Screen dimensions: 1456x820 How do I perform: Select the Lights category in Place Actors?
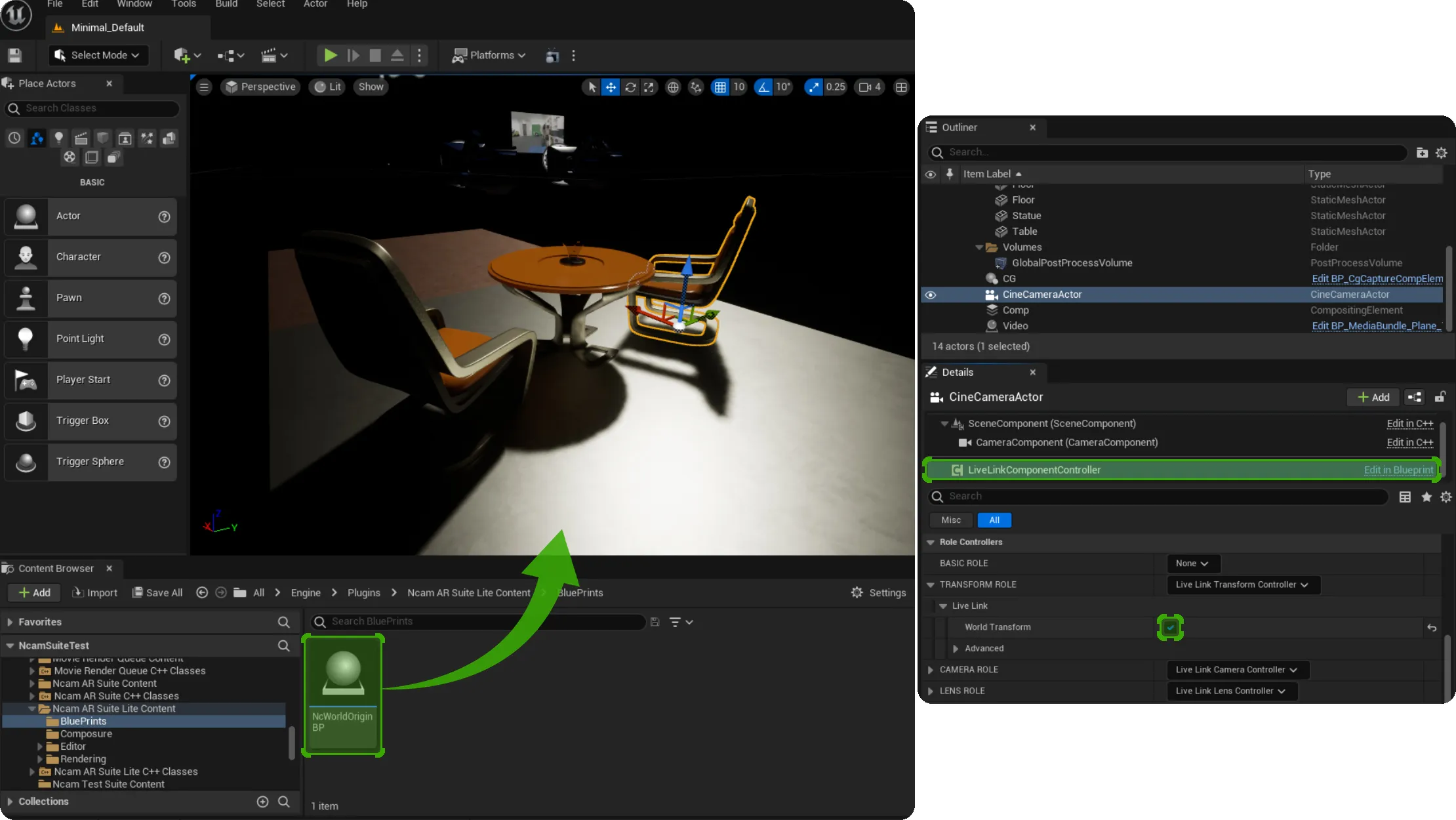click(x=59, y=138)
